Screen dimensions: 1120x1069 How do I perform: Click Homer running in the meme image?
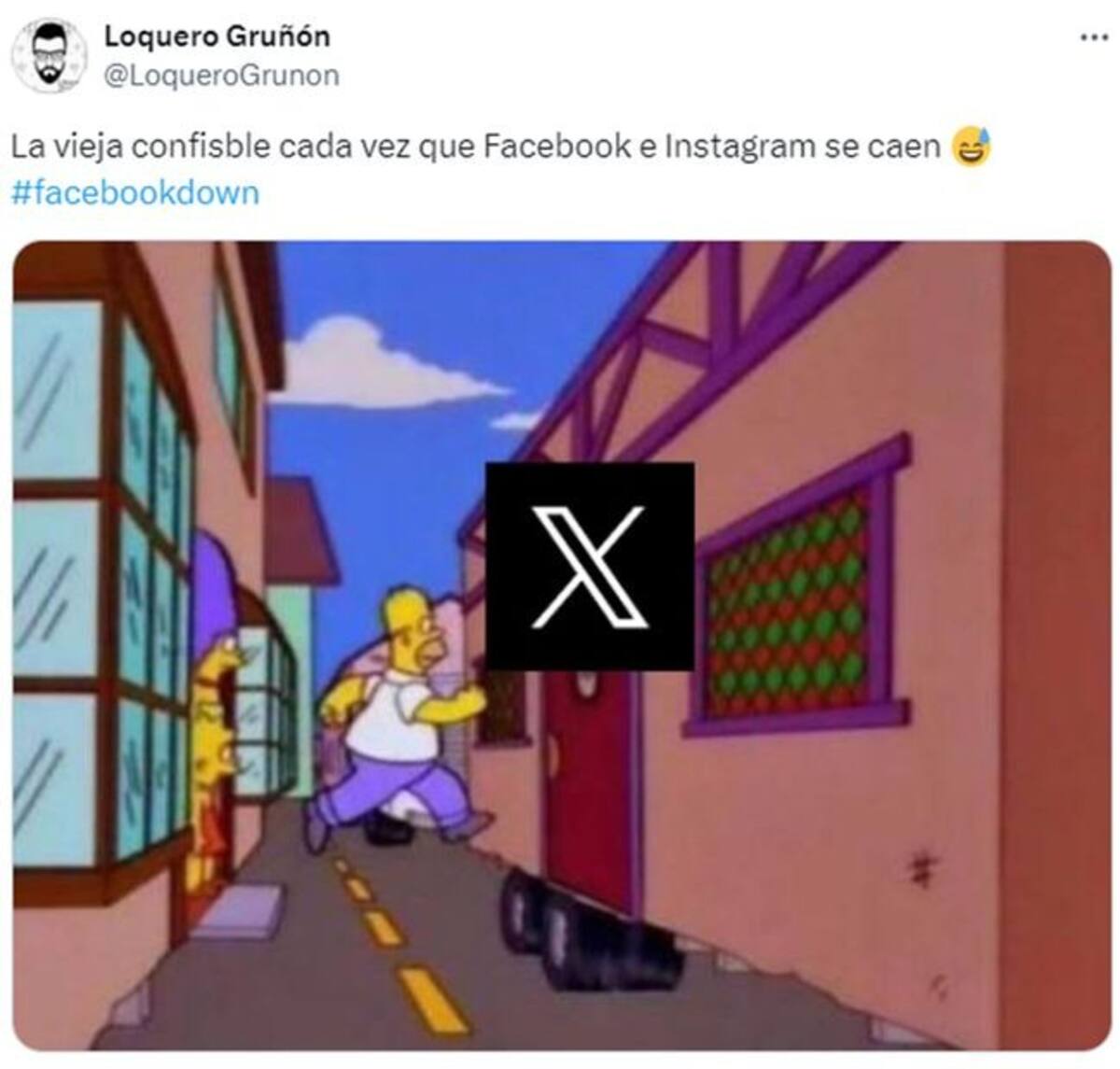(x=398, y=717)
